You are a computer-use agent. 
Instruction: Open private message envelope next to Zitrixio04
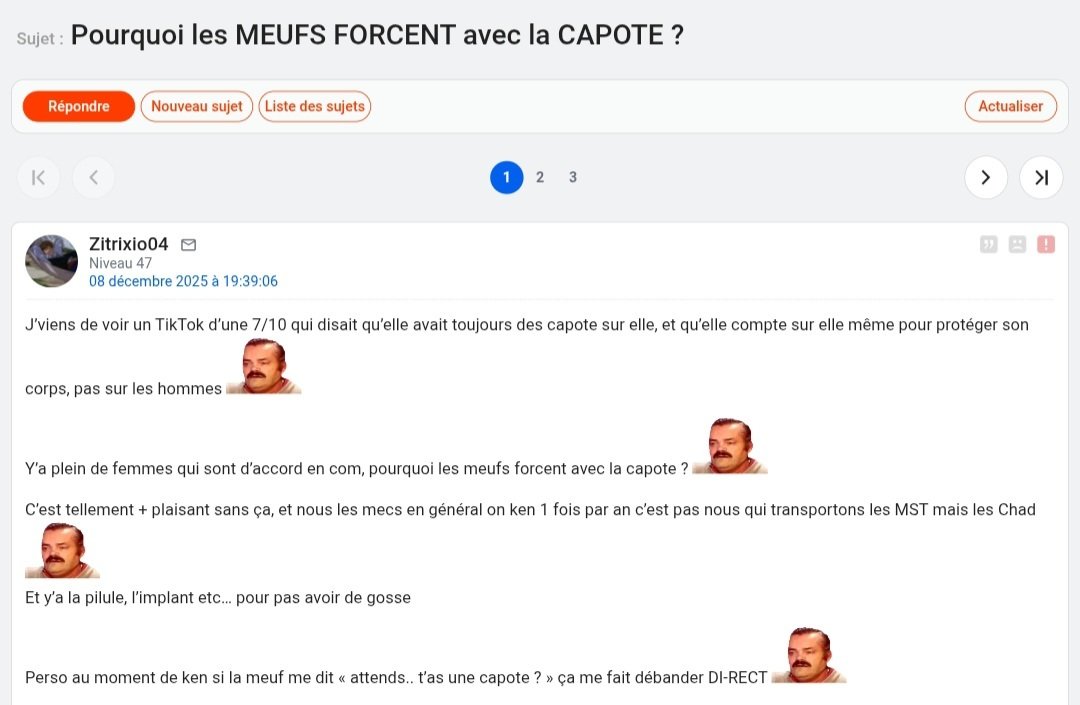point(188,245)
